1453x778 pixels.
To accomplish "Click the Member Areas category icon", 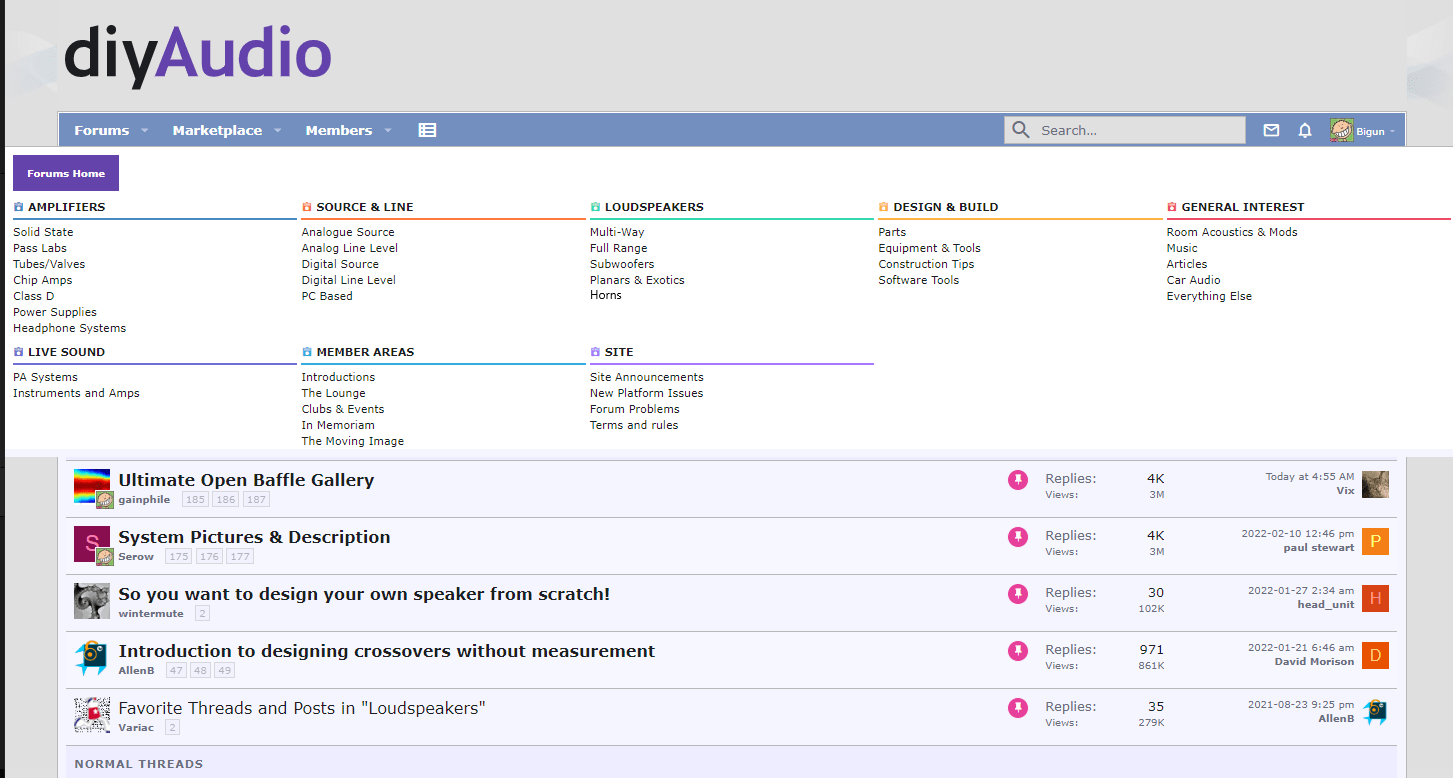I will tap(307, 352).
